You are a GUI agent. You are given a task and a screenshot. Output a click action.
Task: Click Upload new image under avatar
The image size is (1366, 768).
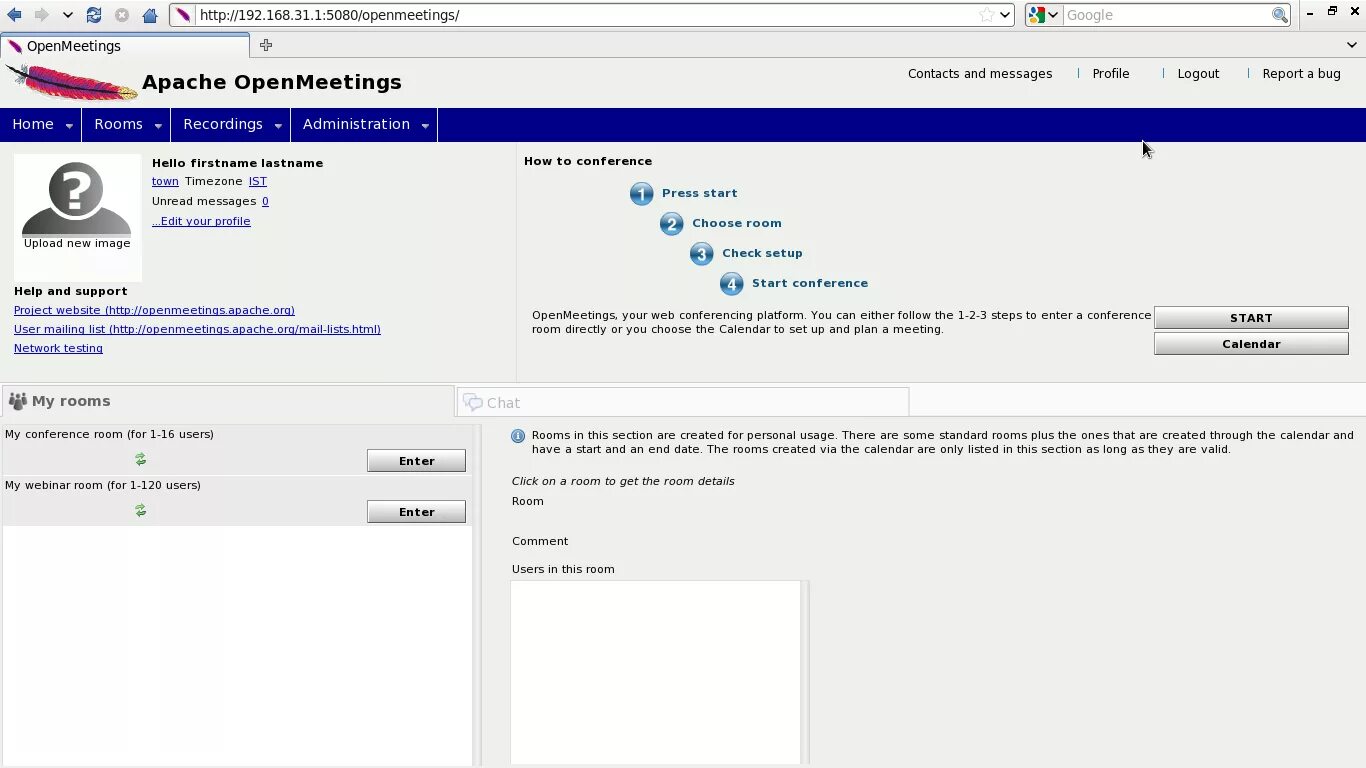coord(77,243)
